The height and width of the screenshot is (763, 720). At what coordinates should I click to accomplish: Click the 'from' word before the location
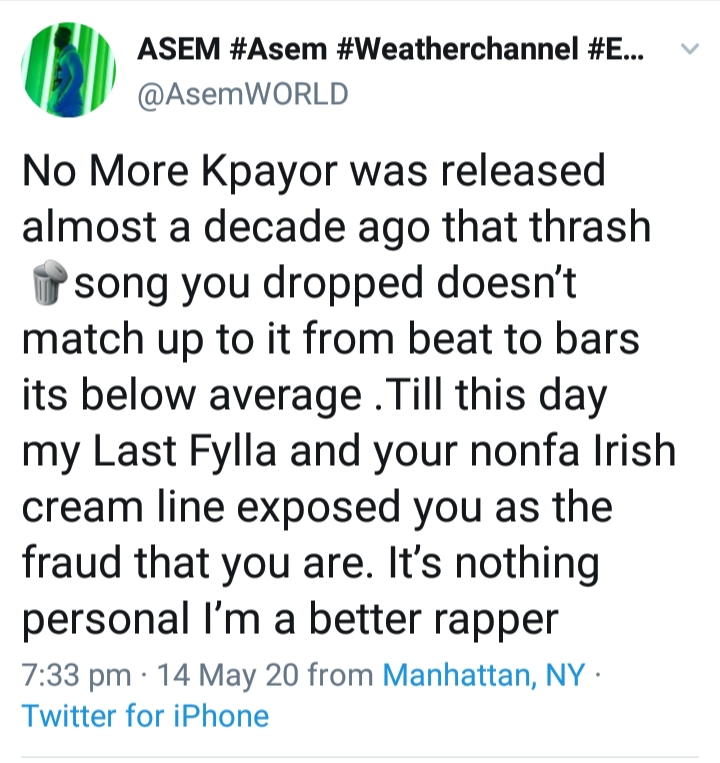click(x=341, y=675)
